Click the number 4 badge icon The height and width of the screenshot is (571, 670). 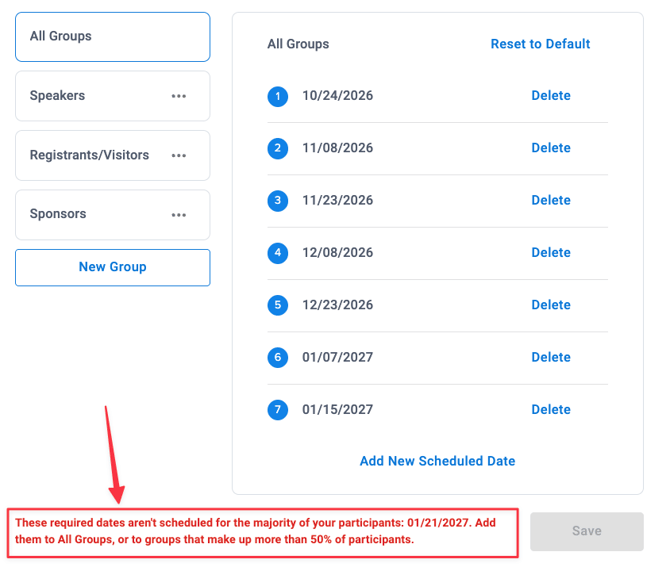(278, 253)
